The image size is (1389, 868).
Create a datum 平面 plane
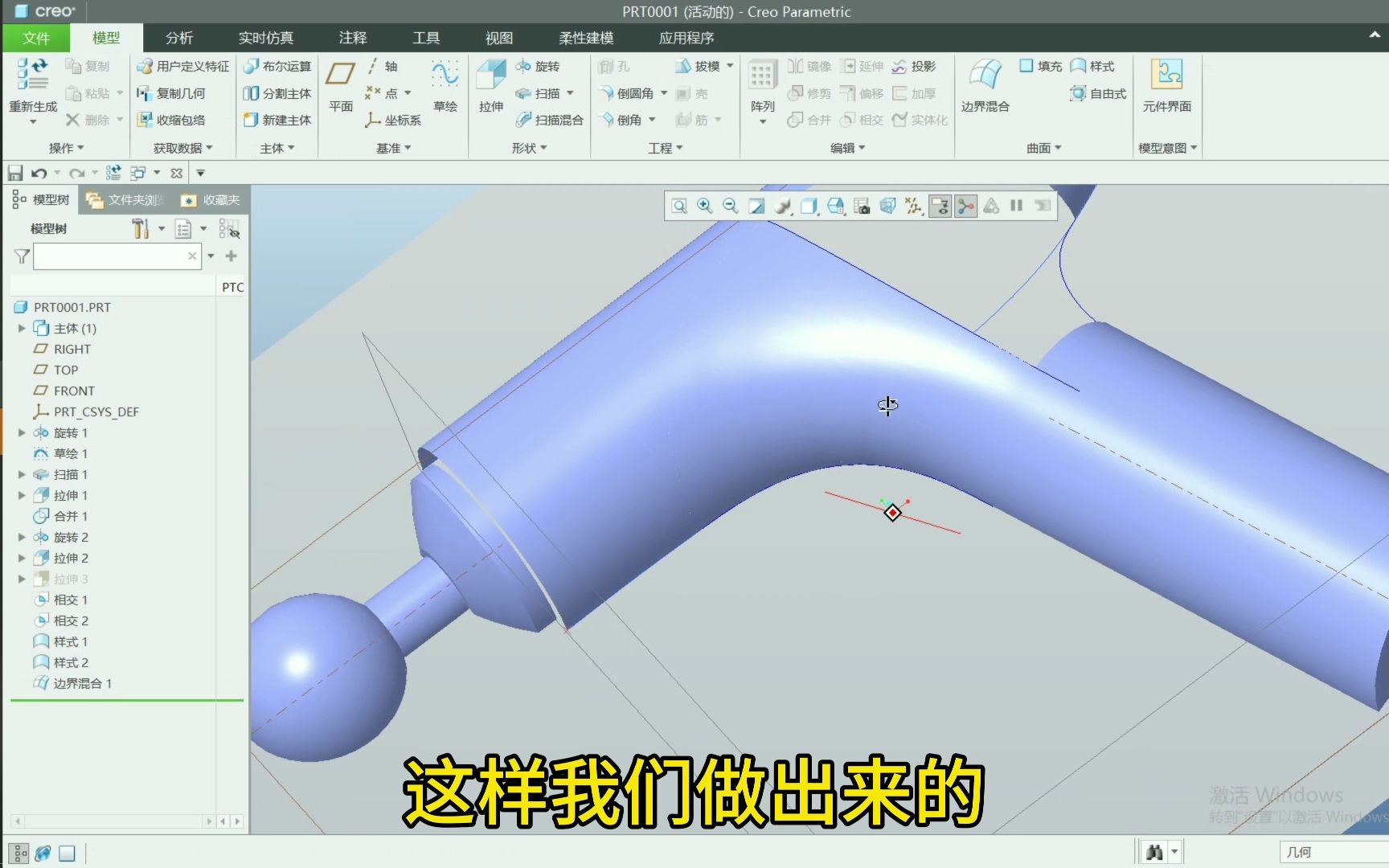point(341,85)
